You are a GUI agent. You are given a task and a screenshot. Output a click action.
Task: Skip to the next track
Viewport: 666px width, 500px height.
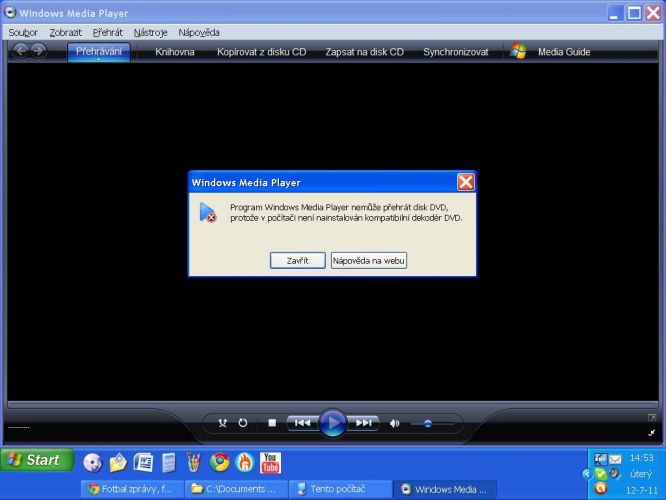pos(363,423)
